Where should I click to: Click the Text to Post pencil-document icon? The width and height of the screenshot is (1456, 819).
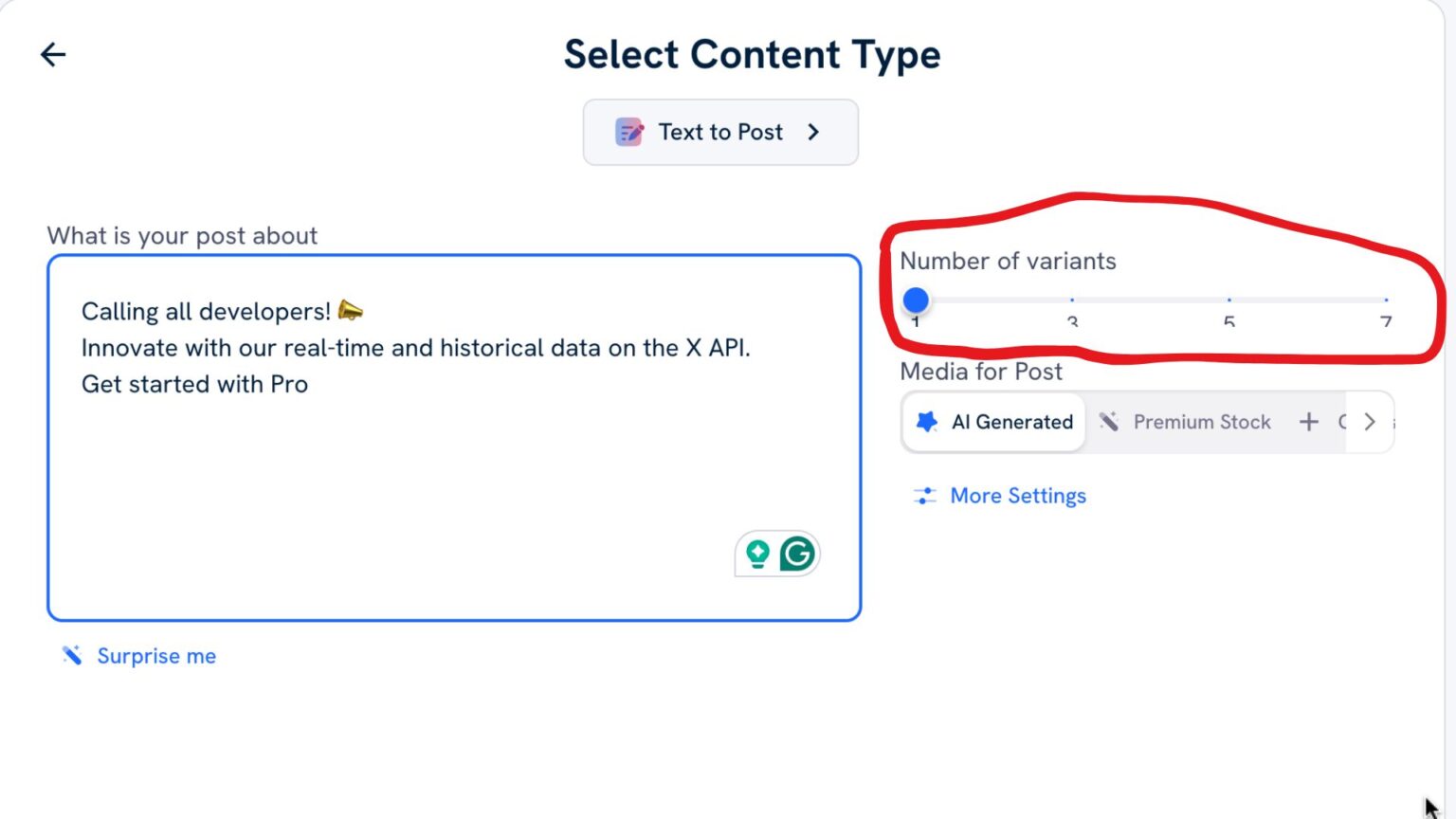[628, 132]
